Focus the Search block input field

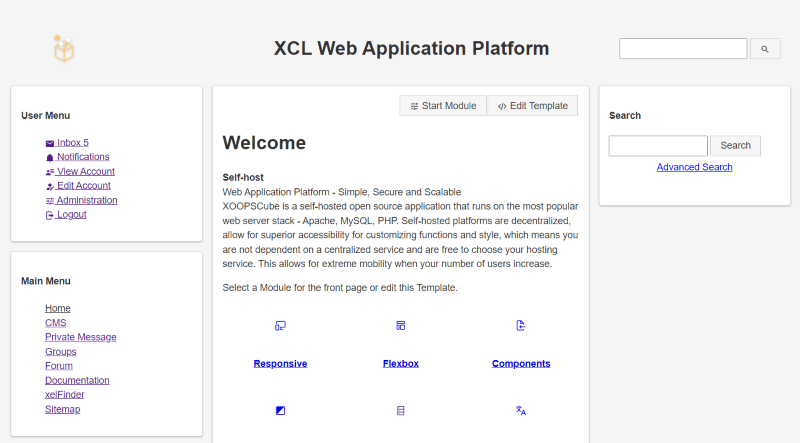coord(658,145)
